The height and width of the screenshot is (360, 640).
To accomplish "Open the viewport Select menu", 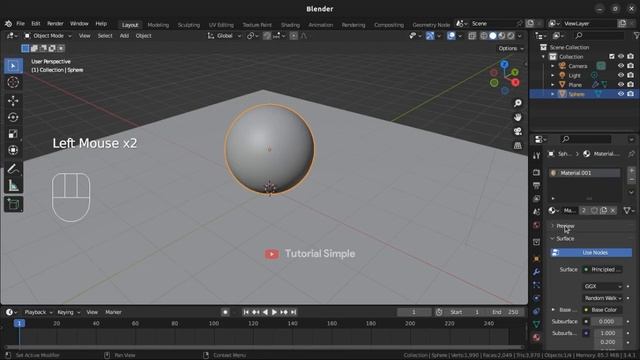I will pyautogui.click(x=105, y=36).
